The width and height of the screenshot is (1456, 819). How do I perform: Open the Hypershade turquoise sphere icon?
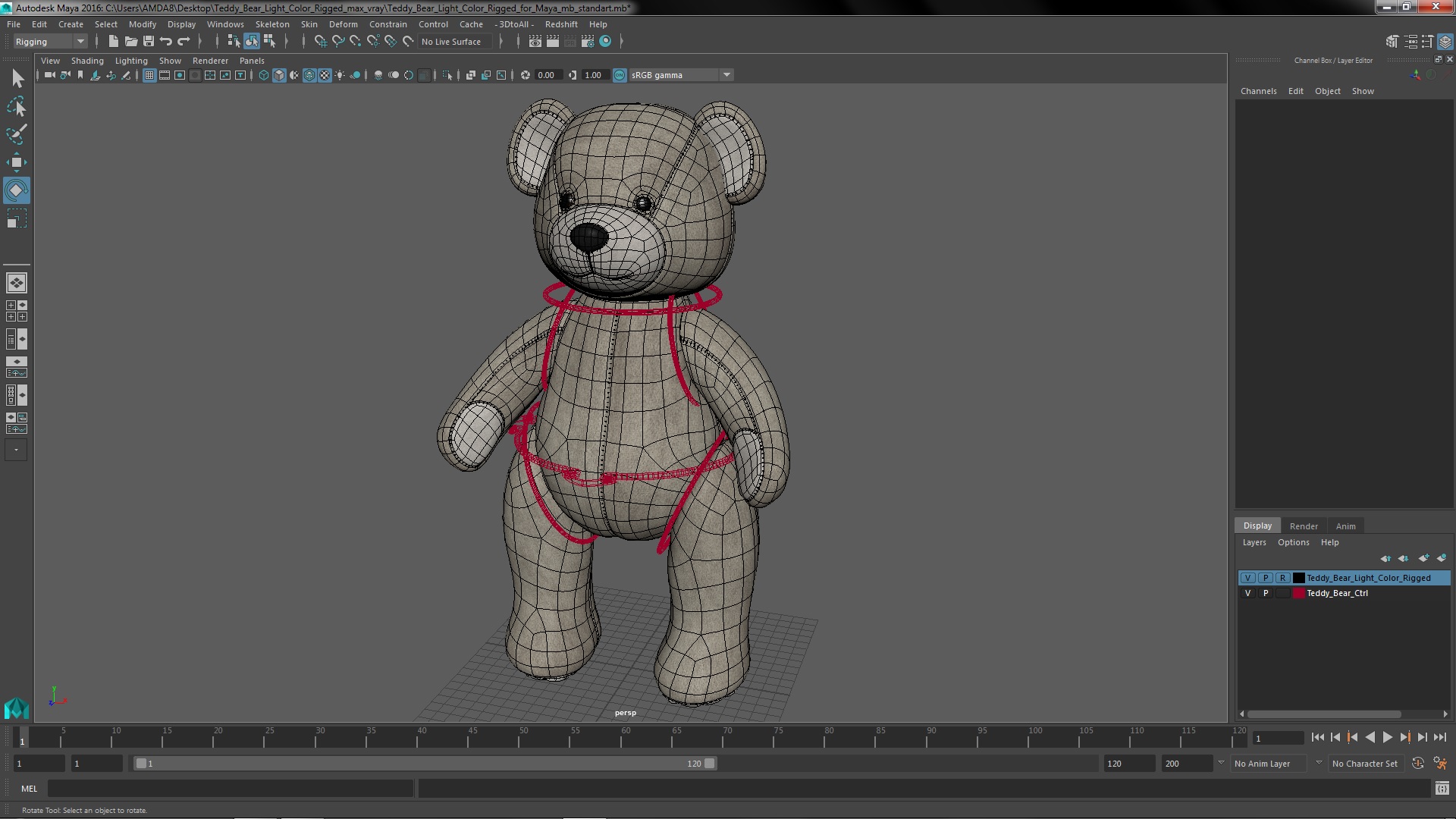point(605,42)
